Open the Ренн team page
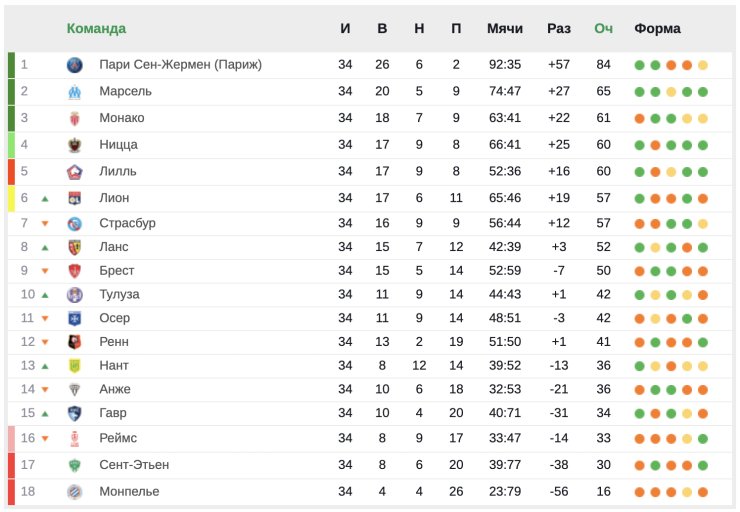This screenshot has width=740, height=512. click(x=114, y=342)
